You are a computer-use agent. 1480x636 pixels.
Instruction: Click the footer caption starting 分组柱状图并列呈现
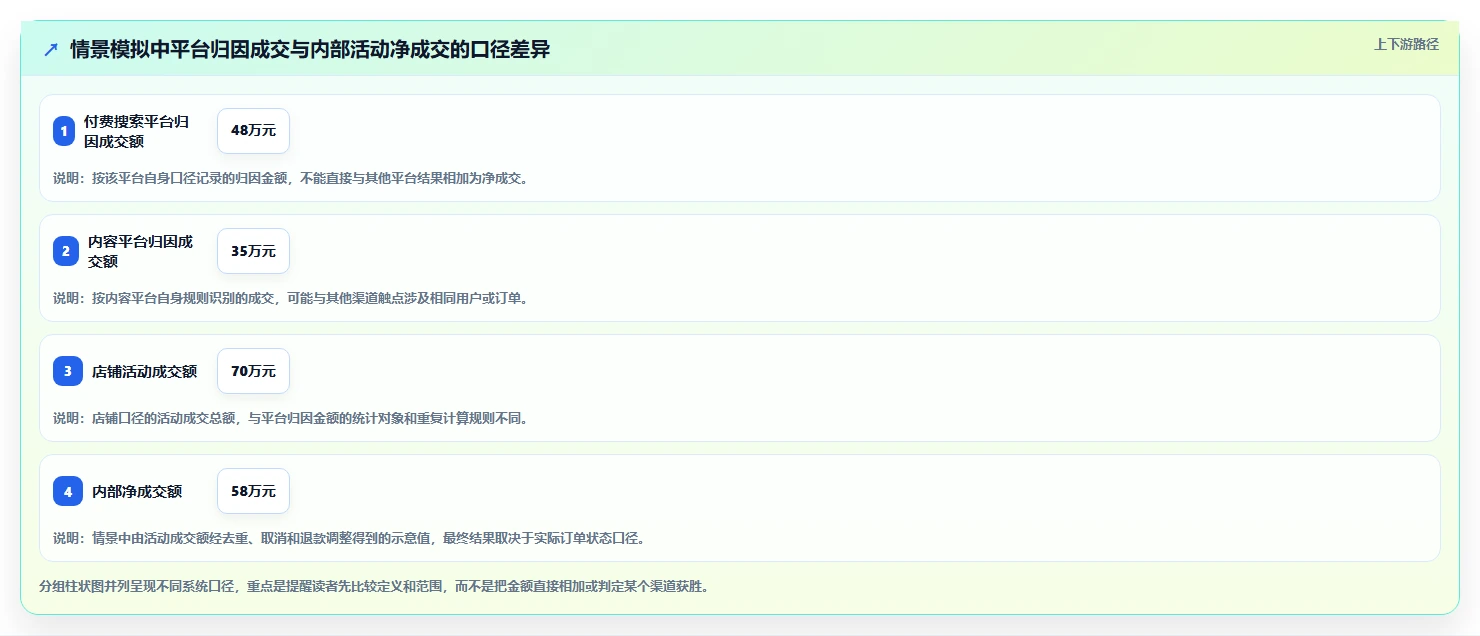[x=374, y=587]
